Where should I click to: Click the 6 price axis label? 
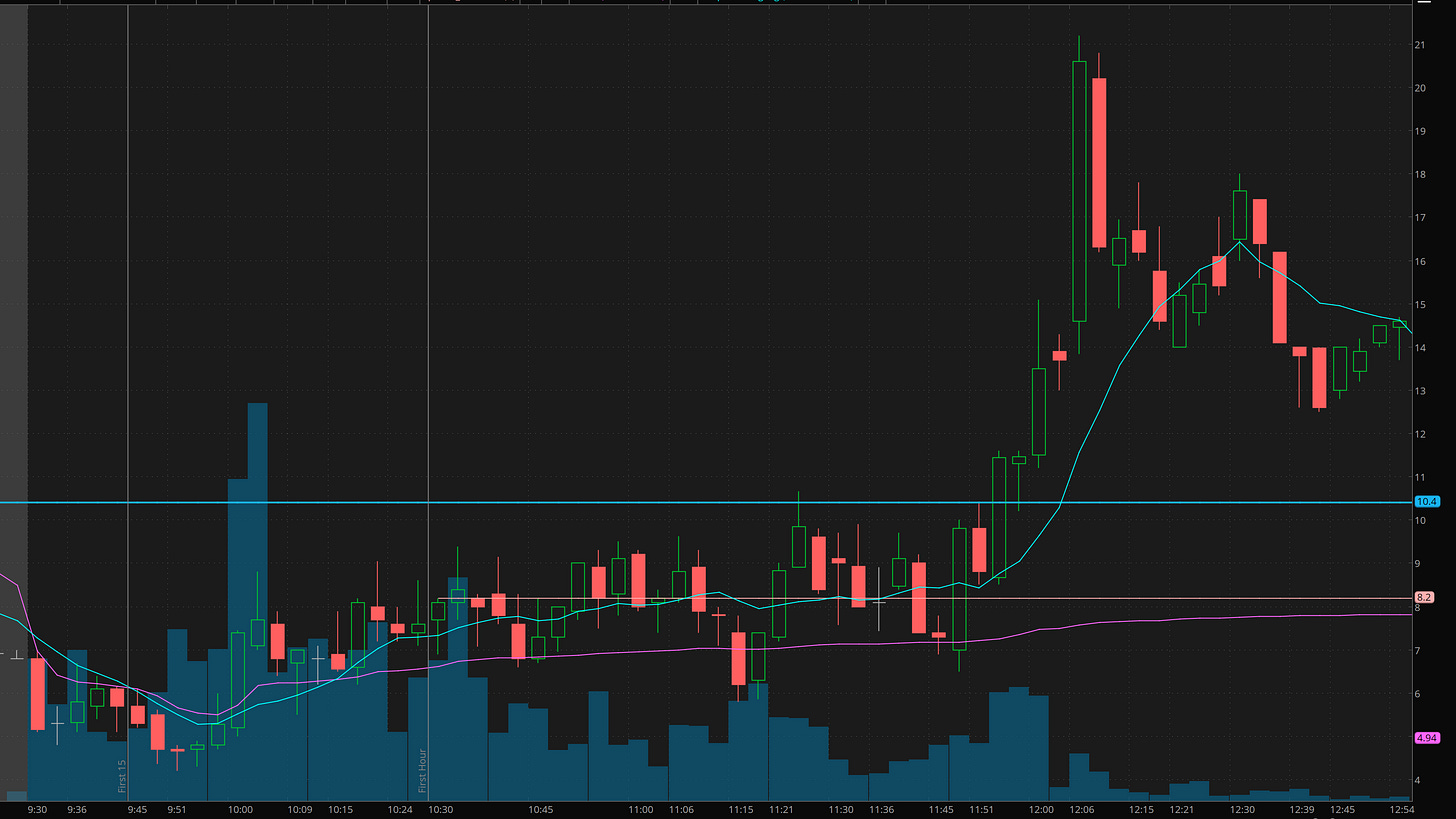[1417, 693]
